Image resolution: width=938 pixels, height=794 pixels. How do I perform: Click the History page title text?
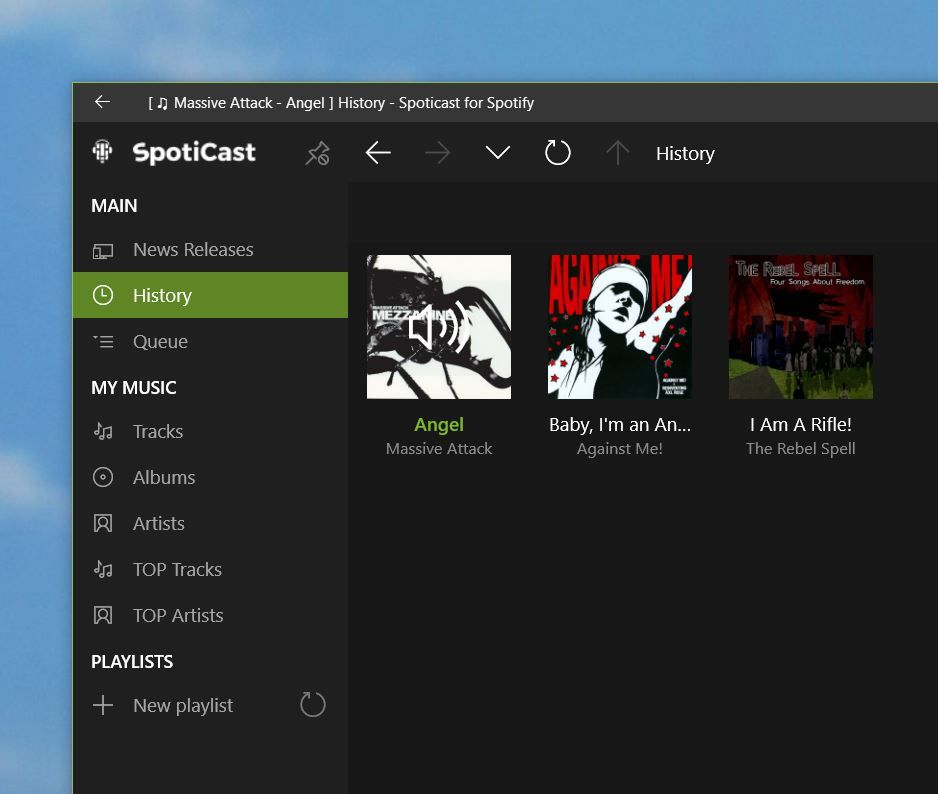685,154
